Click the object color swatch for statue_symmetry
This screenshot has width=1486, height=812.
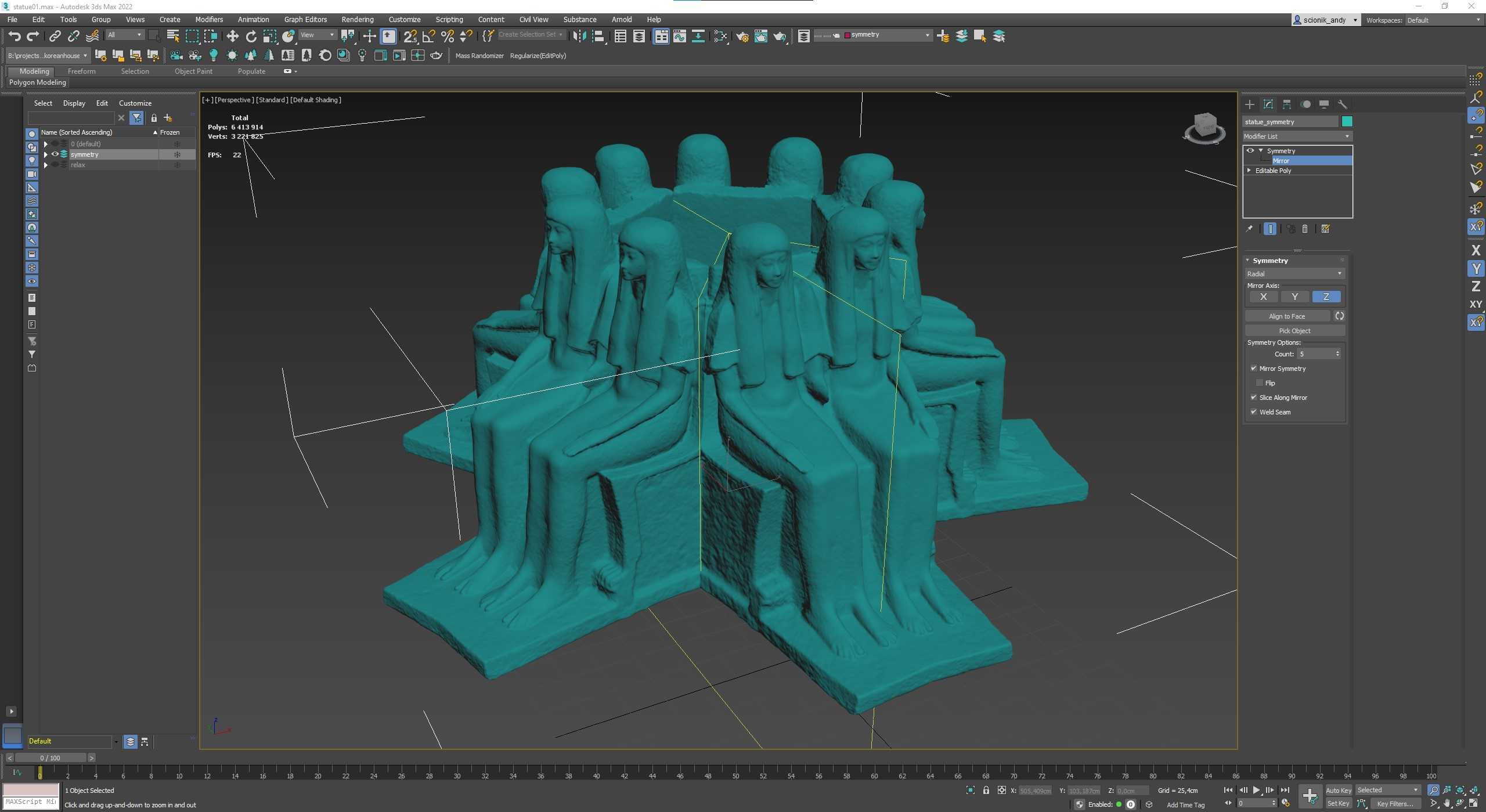click(1348, 121)
